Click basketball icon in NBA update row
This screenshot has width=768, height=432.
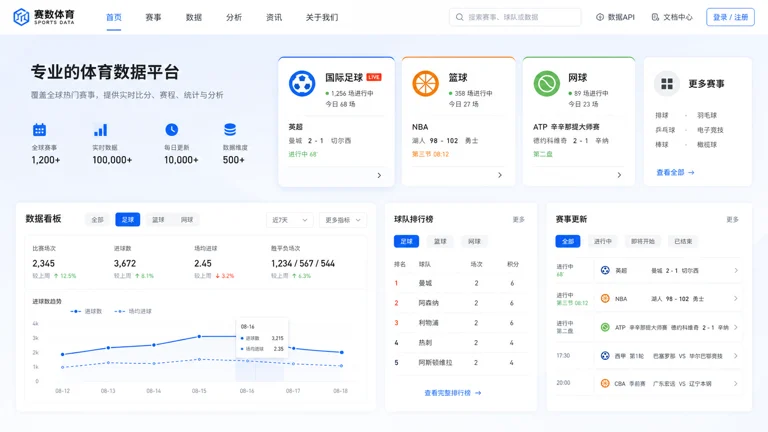tap(605, 299)
